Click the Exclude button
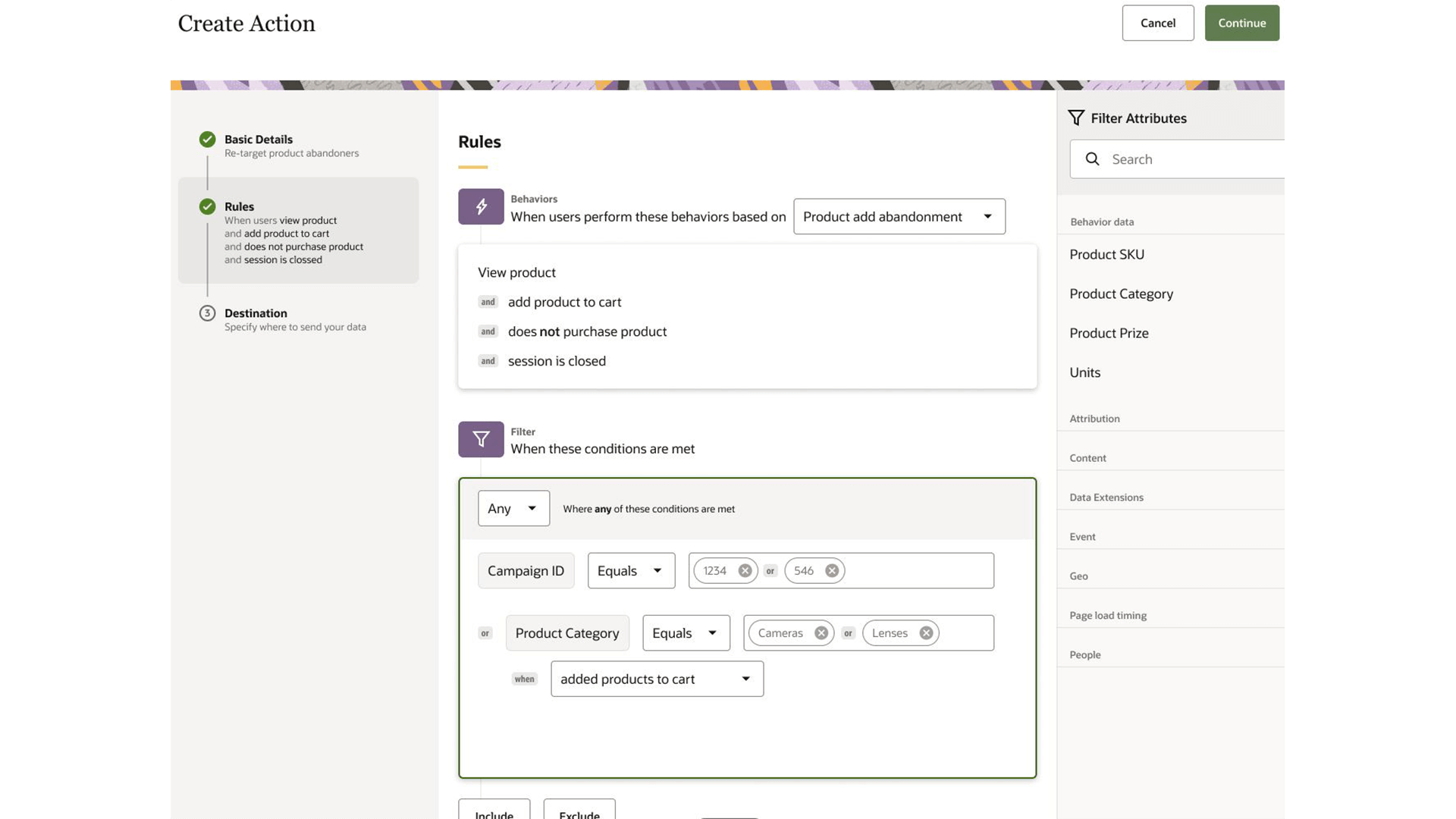The image size is (1456, 819). click(x=579, y=814)
